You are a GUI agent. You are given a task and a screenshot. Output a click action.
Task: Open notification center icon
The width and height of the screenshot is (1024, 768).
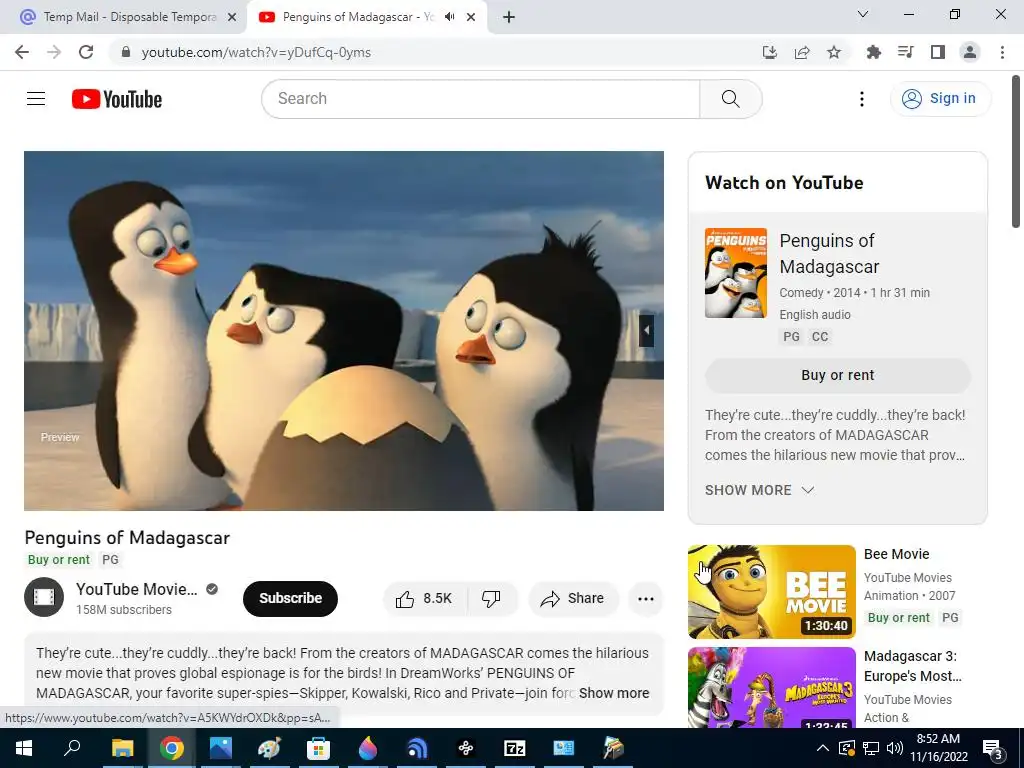pos(992,748)
